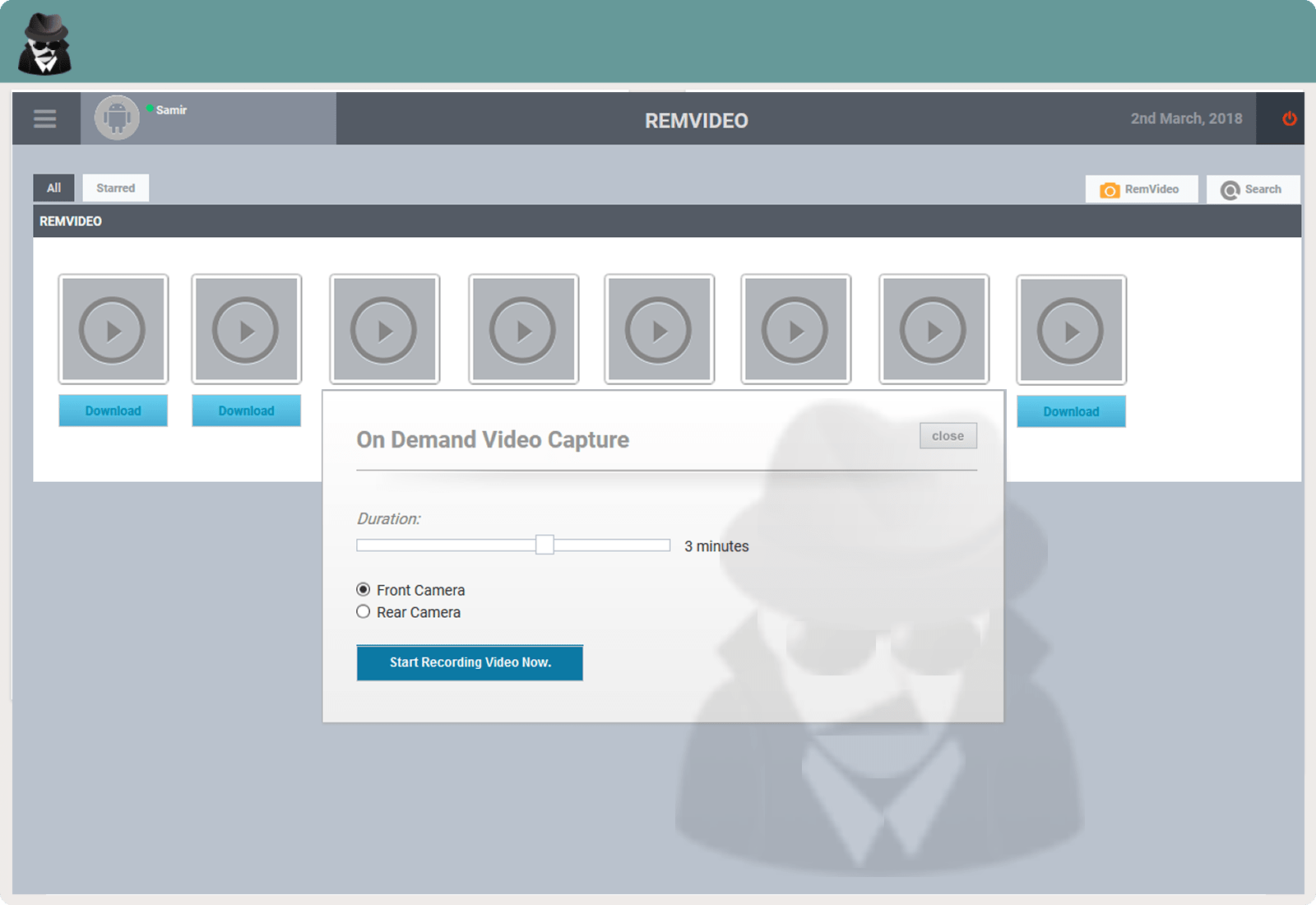Select the Front Camera radio button
Image resolution: width=1316 pixels, height=905 pixels.
pos(363,590)
